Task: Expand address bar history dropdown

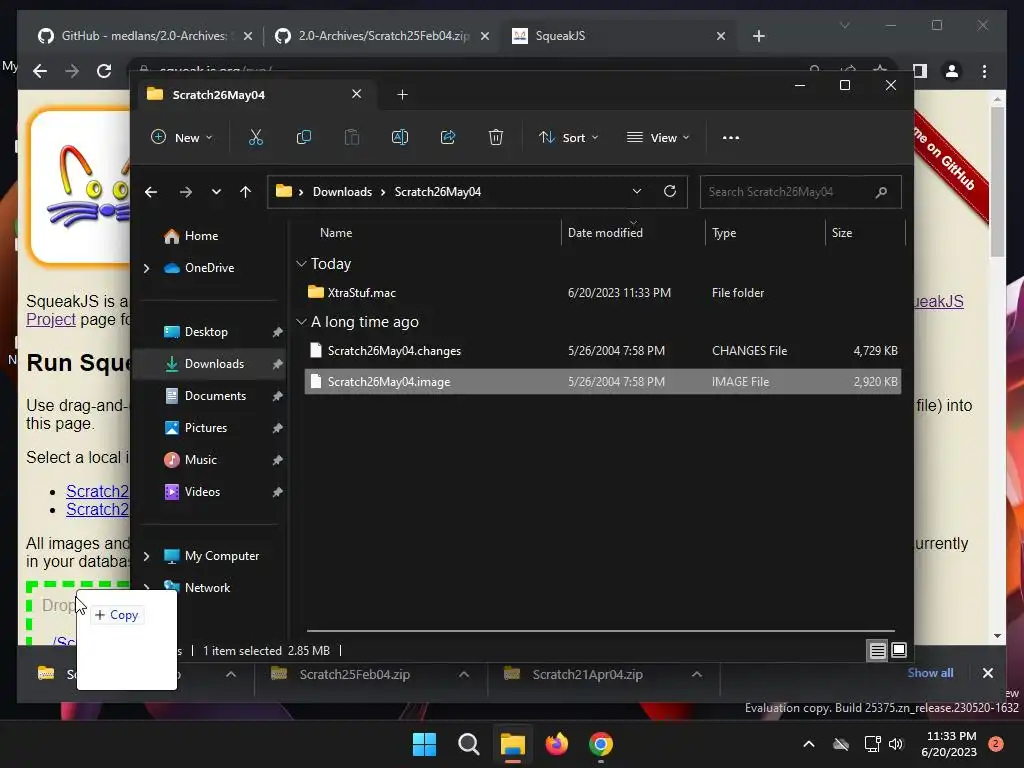Action: click(x=637, y=191)
